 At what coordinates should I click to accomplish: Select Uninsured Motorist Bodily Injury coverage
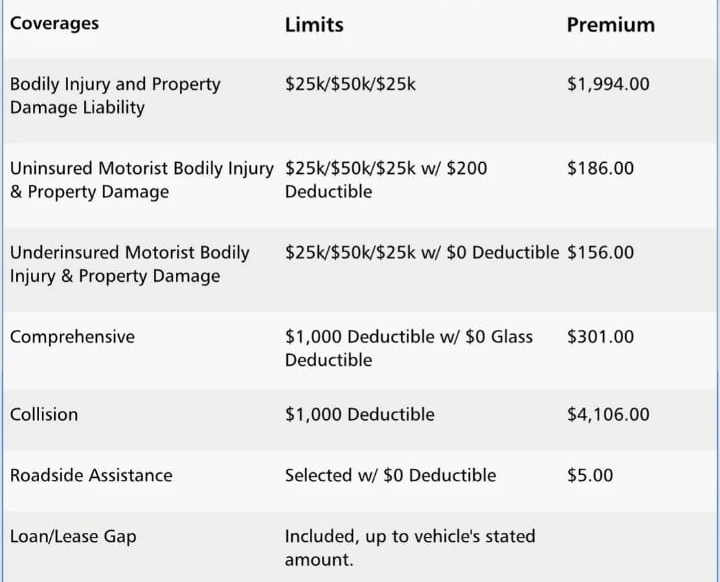(x=141, y=180)
